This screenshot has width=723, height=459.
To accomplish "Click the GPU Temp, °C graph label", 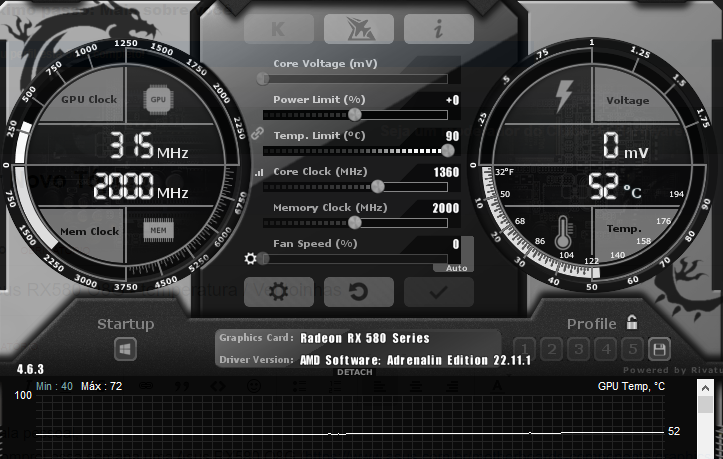I will click(x=631, y=386).
